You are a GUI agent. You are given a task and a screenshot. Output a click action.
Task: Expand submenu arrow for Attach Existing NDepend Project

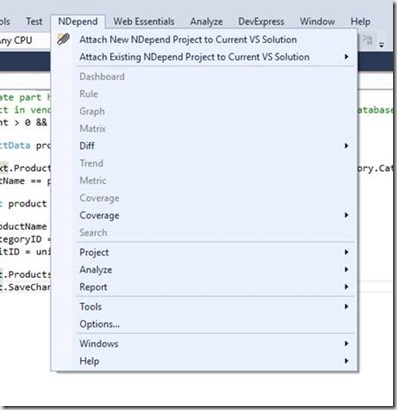[347, 57]
